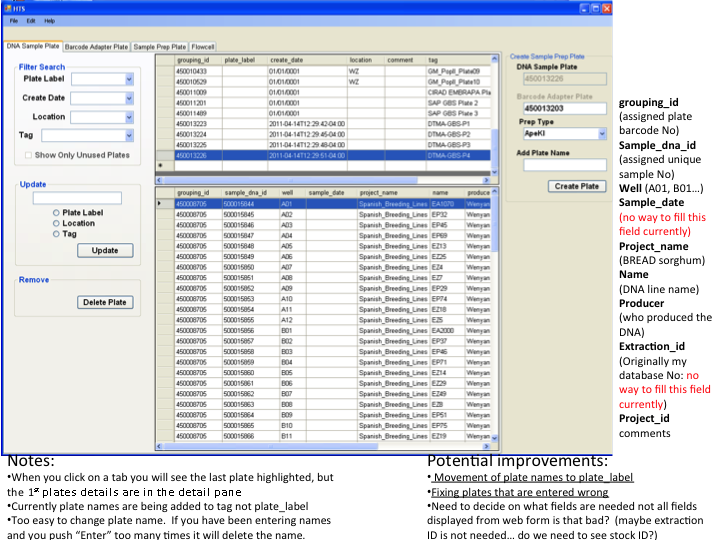Switch to Barcode Adapter Plate tab
720x540 pixels.
[96, 47]
